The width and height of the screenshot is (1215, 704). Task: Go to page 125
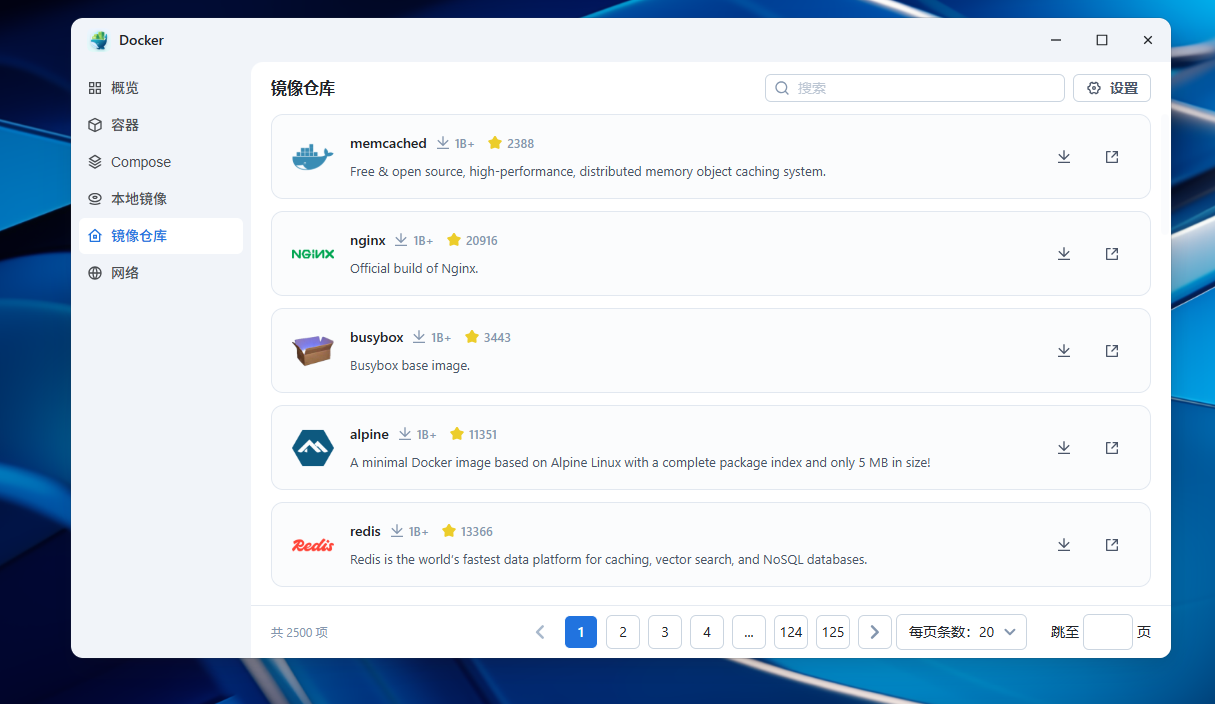click(833, 632)
